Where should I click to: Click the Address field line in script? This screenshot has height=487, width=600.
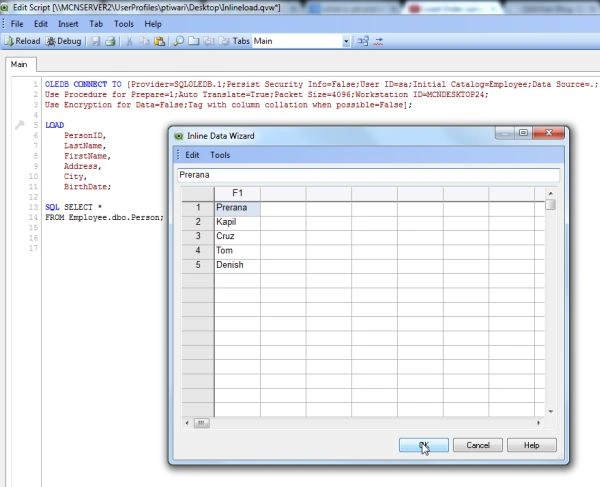tap(82, 166)
